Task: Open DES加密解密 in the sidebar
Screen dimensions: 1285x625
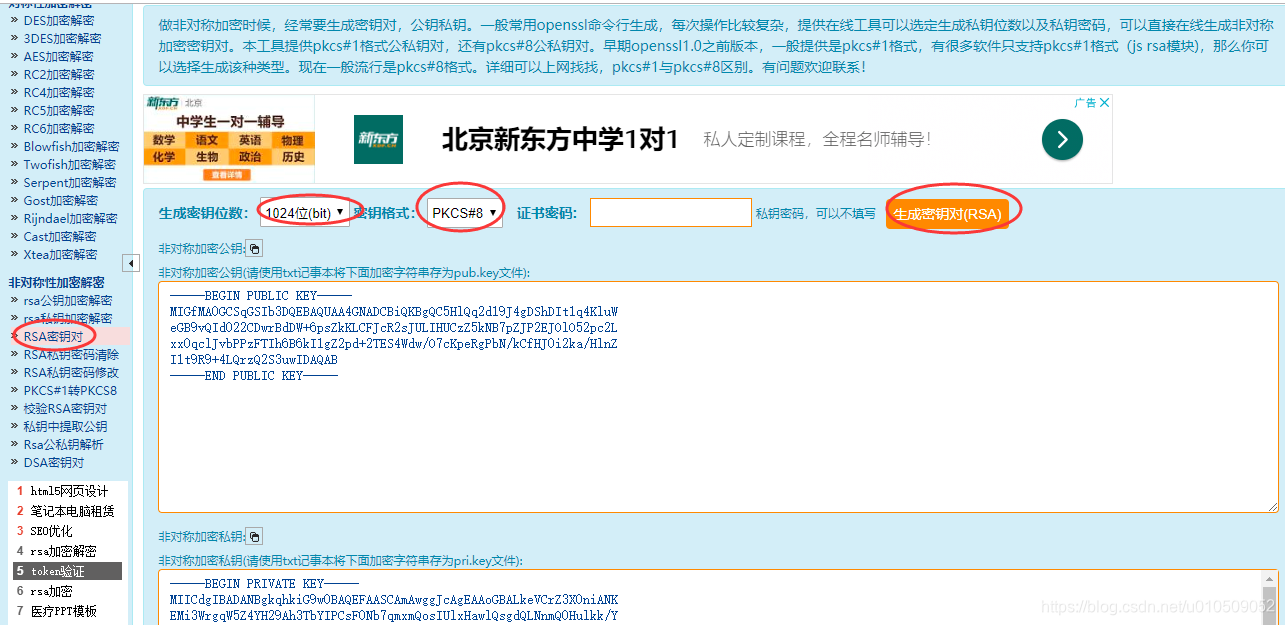Action: pyautogui.click(x=59, y=20)
